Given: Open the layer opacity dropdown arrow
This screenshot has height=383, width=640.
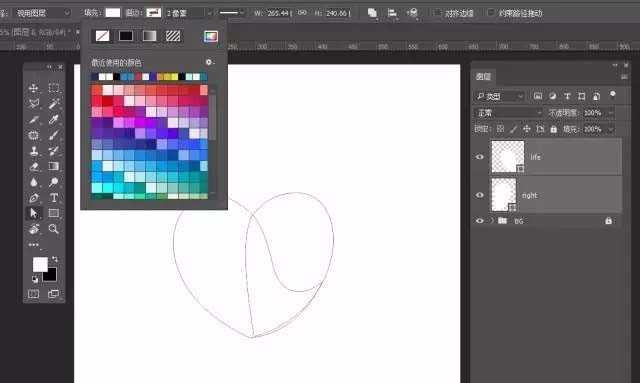Looking at the screenshot, I should 611,113.
